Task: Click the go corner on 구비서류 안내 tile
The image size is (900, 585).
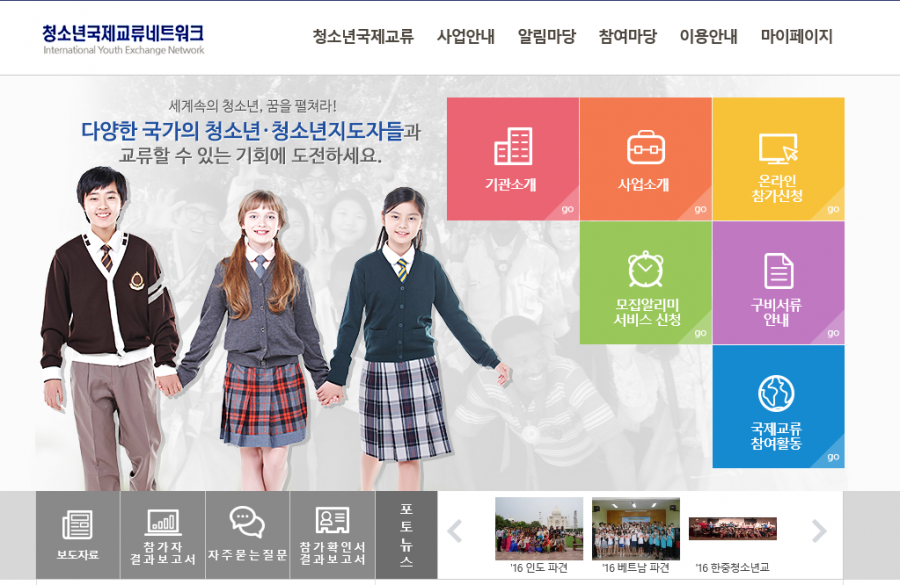Action: point(833,333)
